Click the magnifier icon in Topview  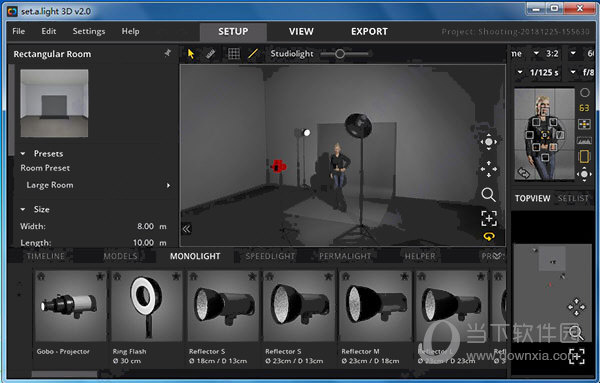coord(576,332)
